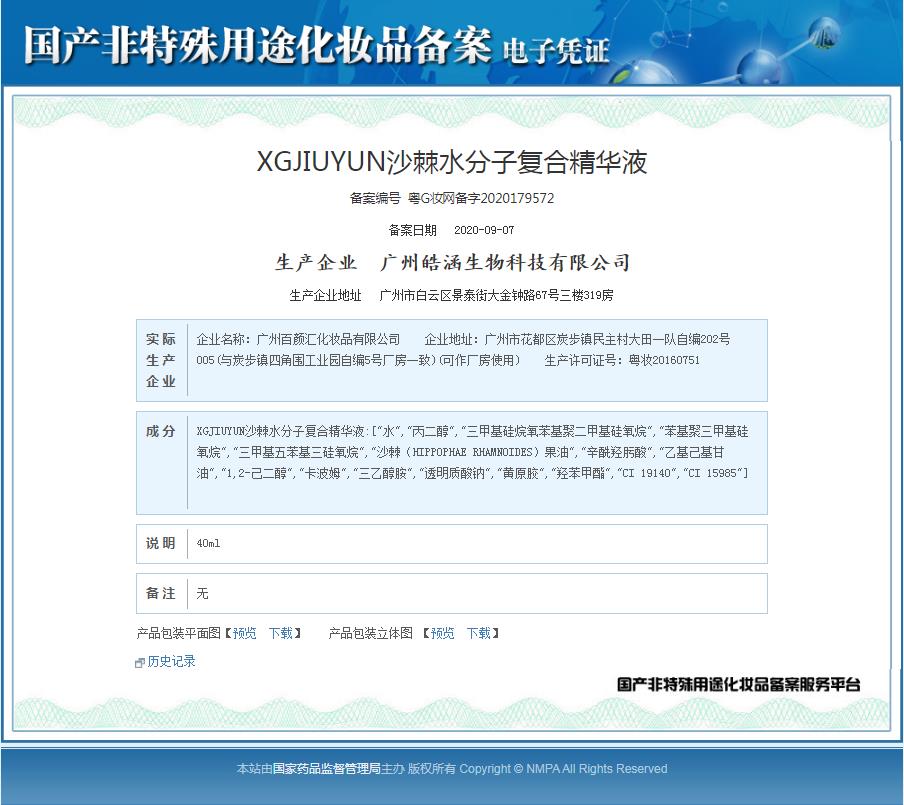Image resolution: width=904 pixels, height=805 pixels.
Task: Click the 成分 section label
Action: coord(161,431)
